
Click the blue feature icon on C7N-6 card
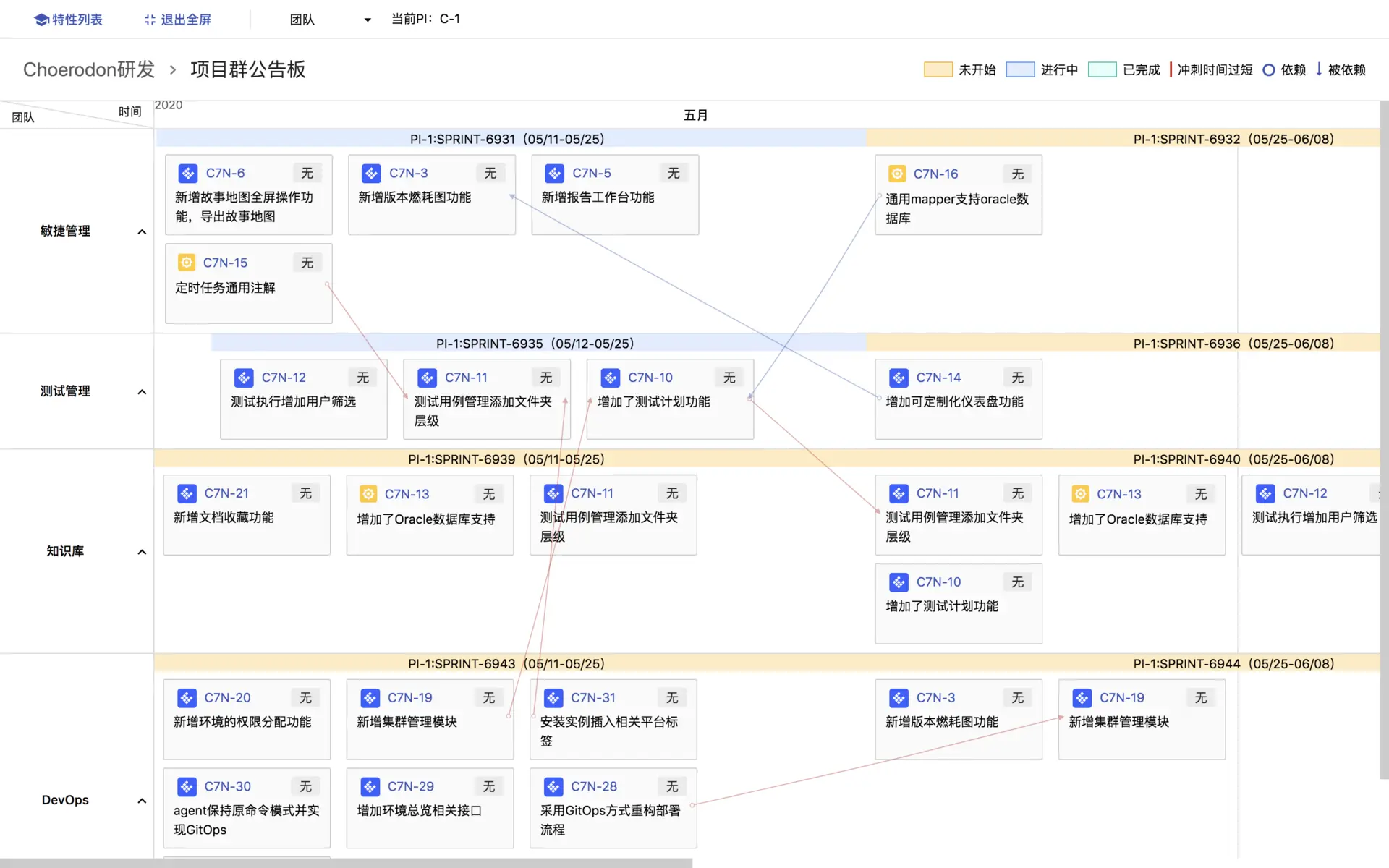tap(188, 174)
